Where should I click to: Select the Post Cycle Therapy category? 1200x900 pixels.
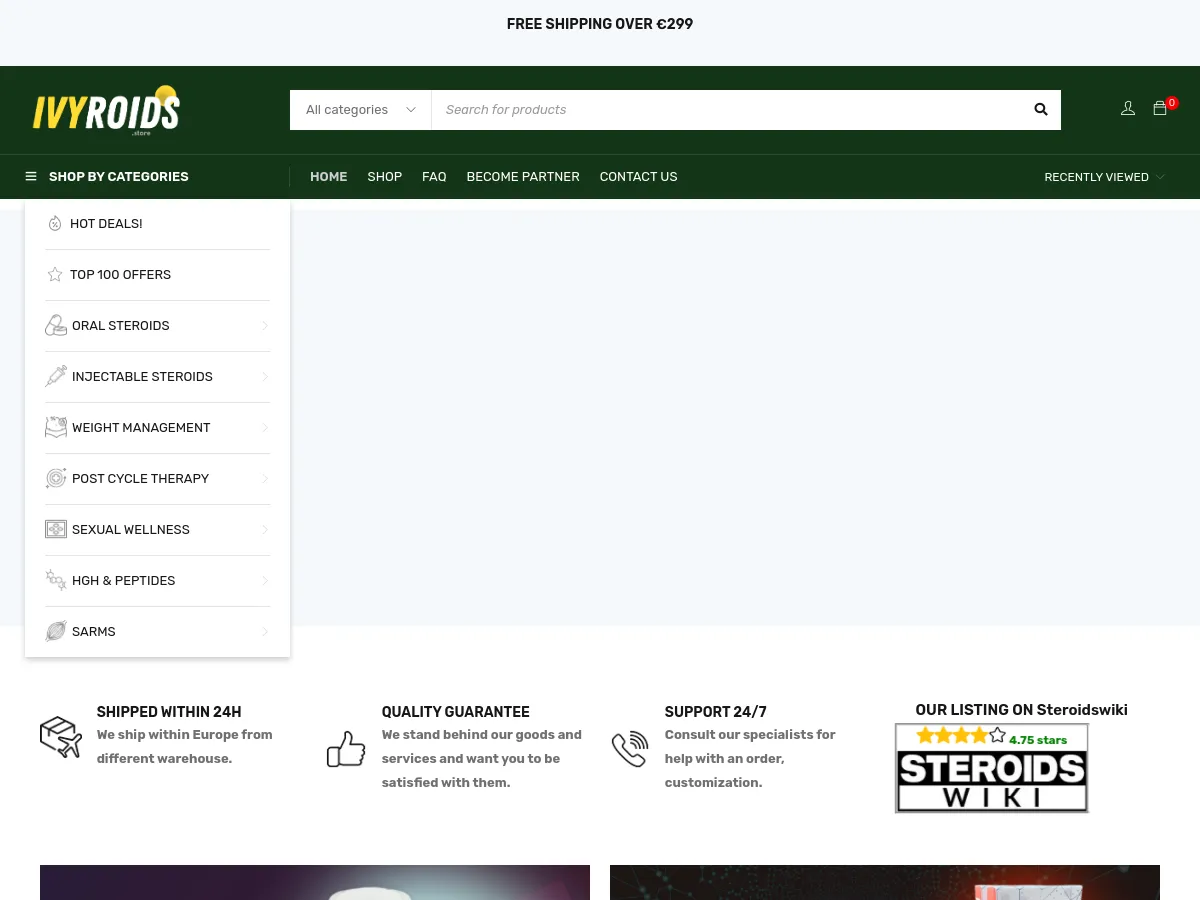point(140,479)
